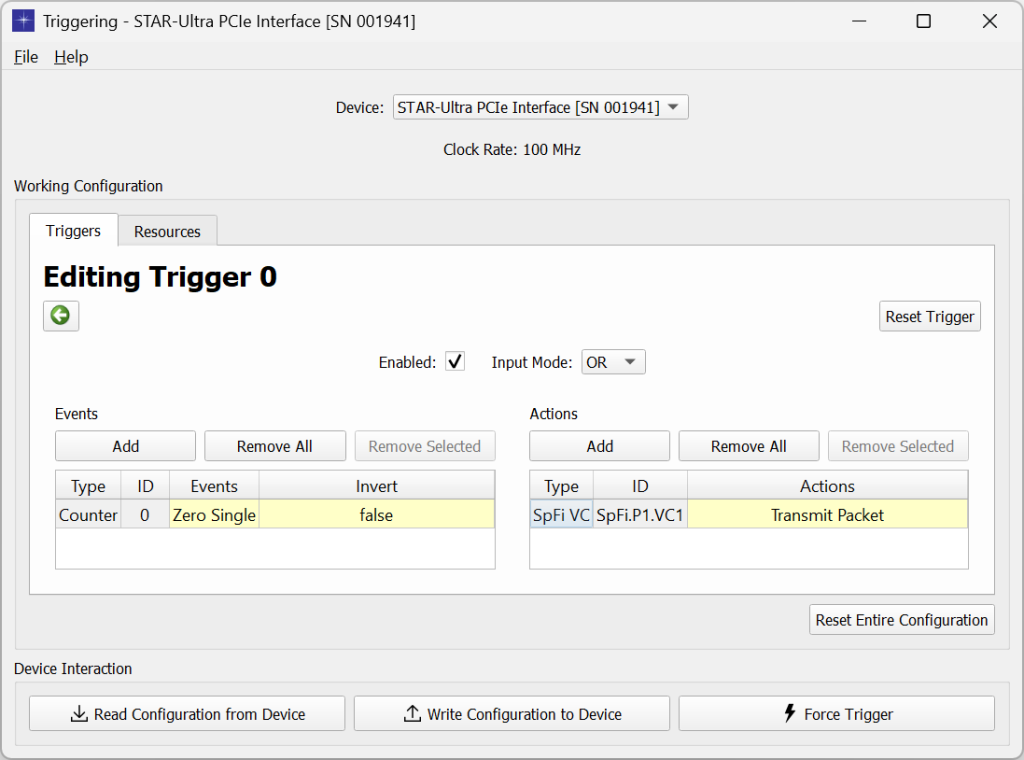This screenshot has height=760, width=1024.
Task: Switch to the Resources tab
Action: pyautogui.click(x=167, y=231)
